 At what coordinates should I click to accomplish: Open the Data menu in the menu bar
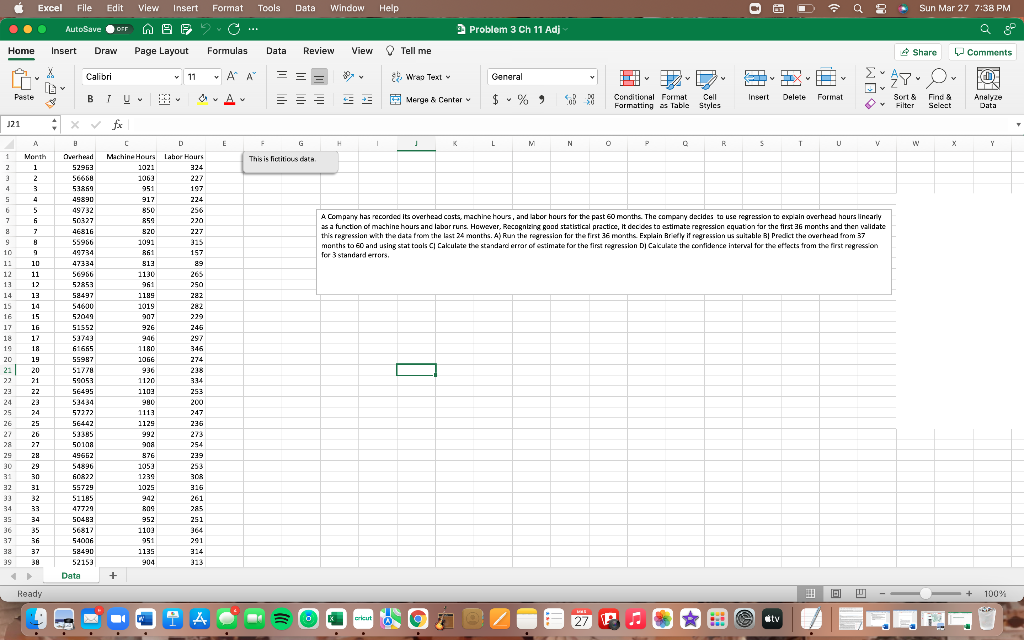tap(305, 8)
